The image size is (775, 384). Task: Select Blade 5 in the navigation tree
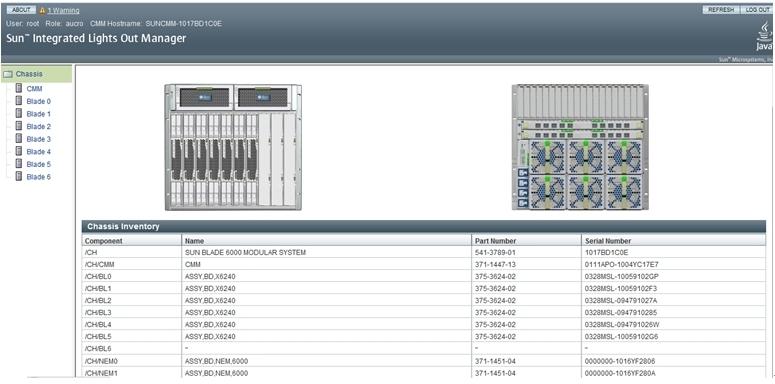coord(39,164)
